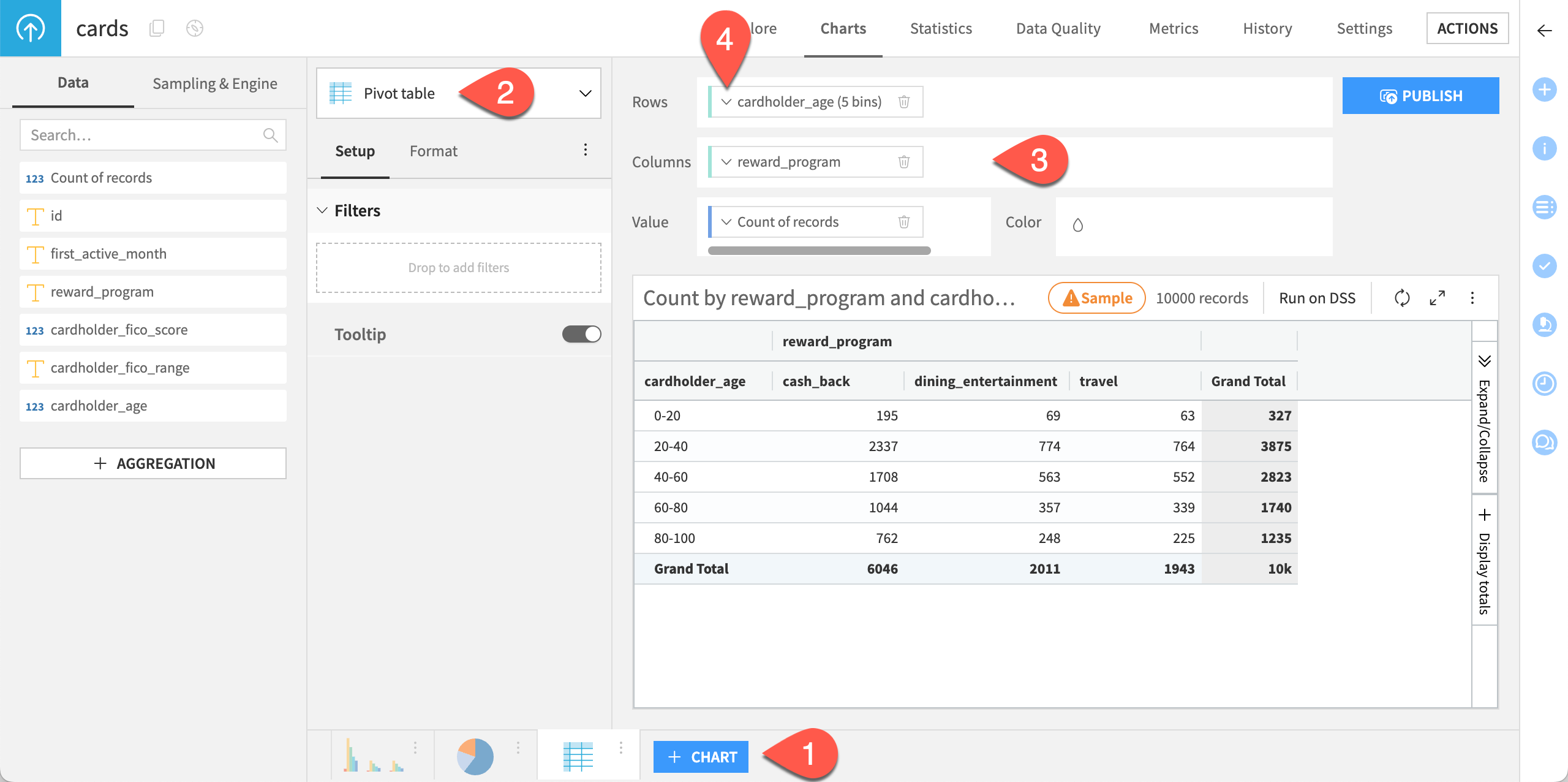The height and width of the screenshot is (782, 1568).
Task: Click the Sample warning badge
Action: [1097, 298]
